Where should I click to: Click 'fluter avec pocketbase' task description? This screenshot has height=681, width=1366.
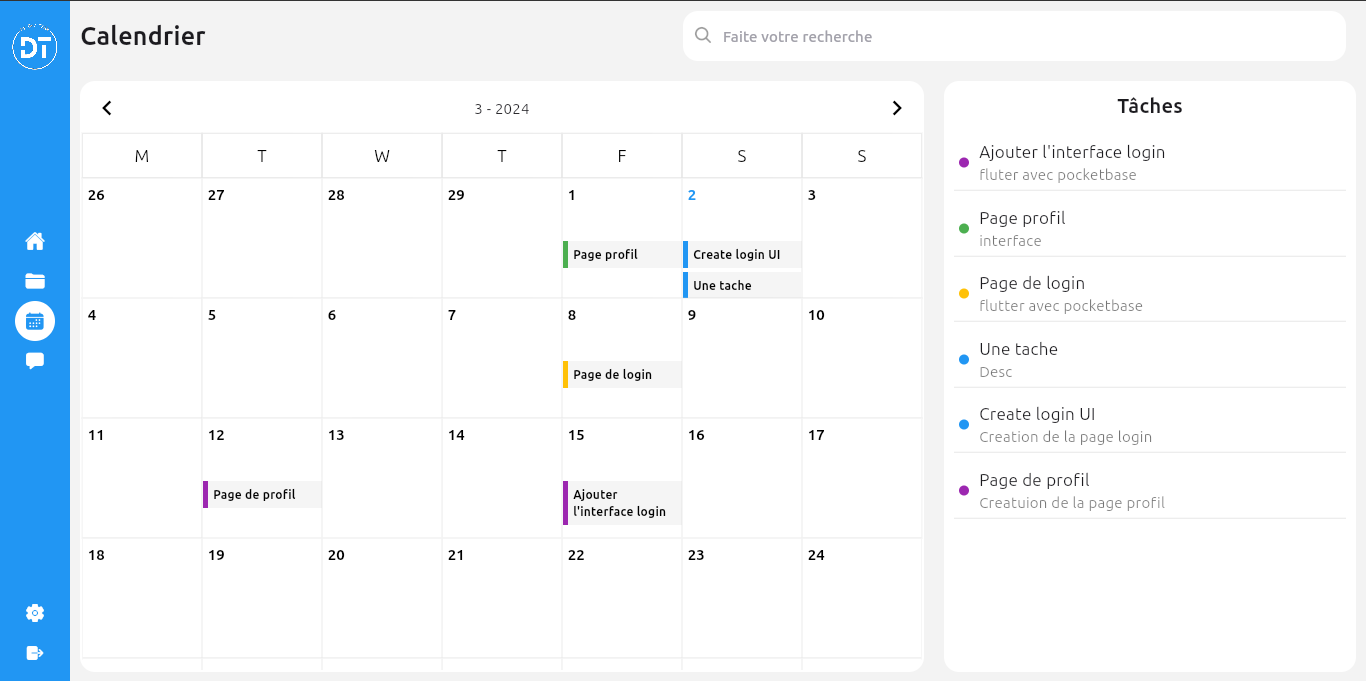(1058, 175)
